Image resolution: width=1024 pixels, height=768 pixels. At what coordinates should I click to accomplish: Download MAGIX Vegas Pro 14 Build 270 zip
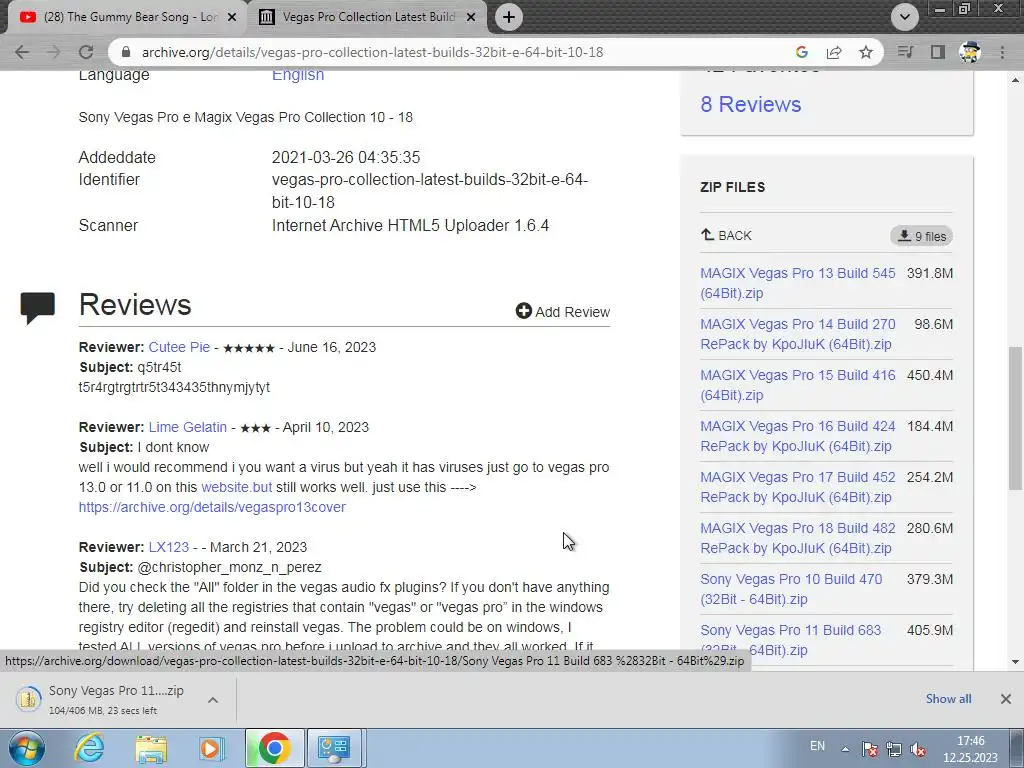coord(797,334)
